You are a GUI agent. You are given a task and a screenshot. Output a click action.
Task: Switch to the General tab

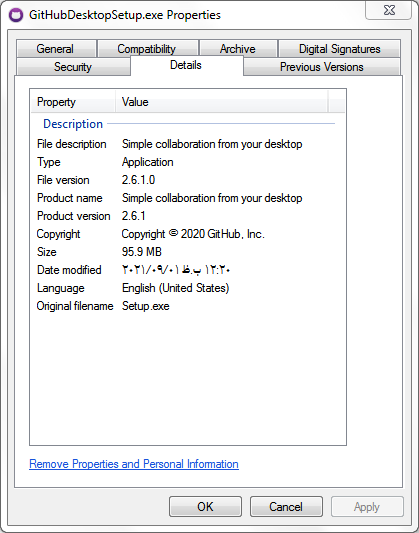[55, 49]
